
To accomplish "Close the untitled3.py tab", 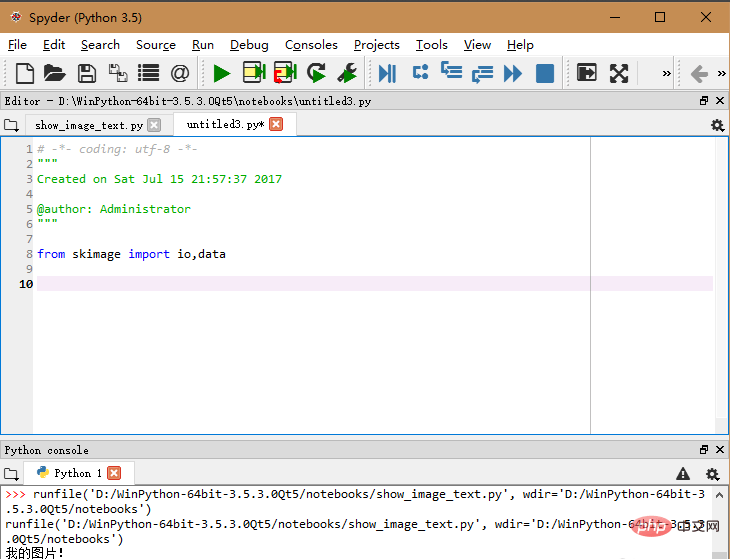I will tap(276, 124).
